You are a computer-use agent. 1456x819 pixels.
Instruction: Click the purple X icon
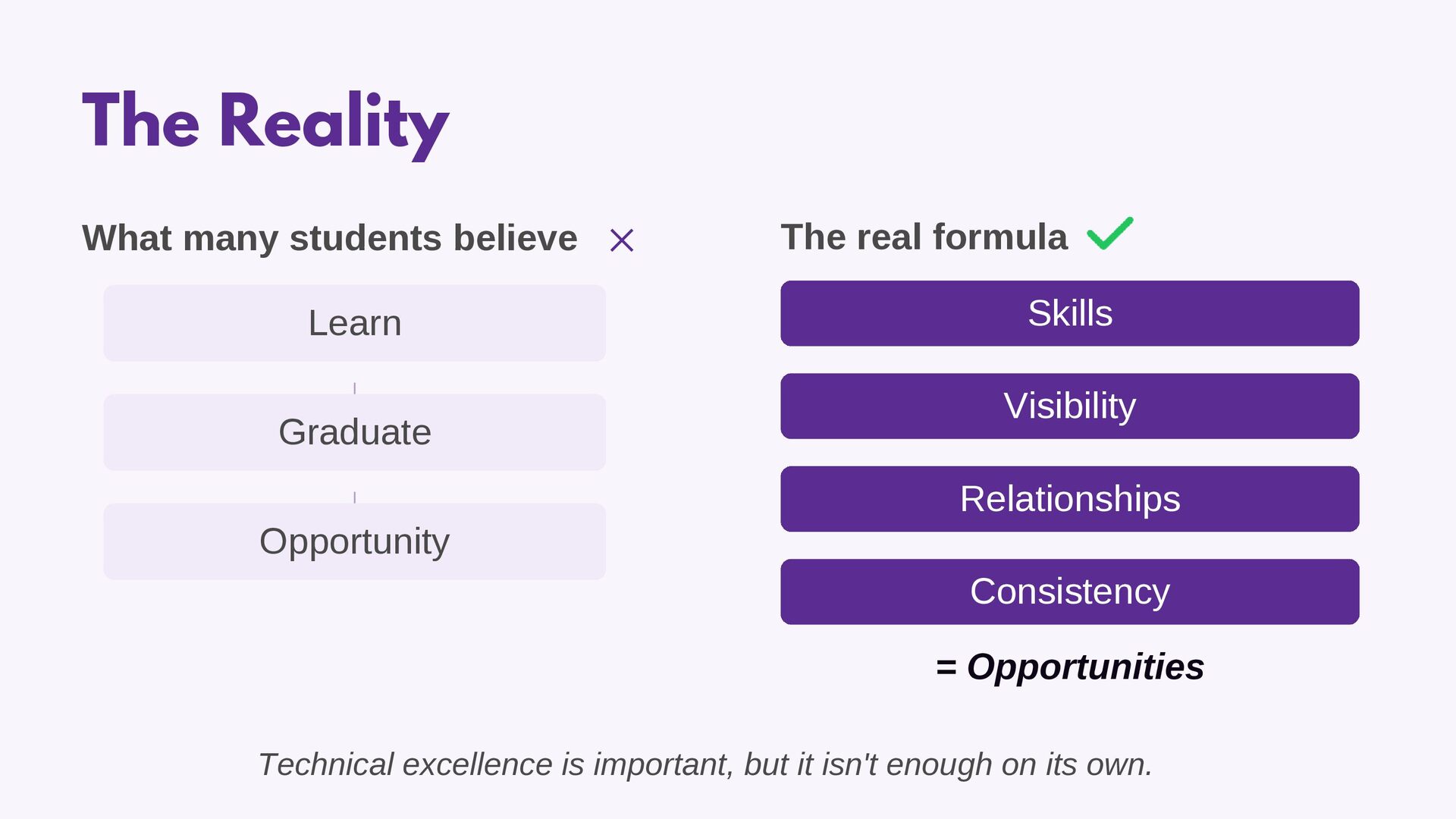click(621, 240)
